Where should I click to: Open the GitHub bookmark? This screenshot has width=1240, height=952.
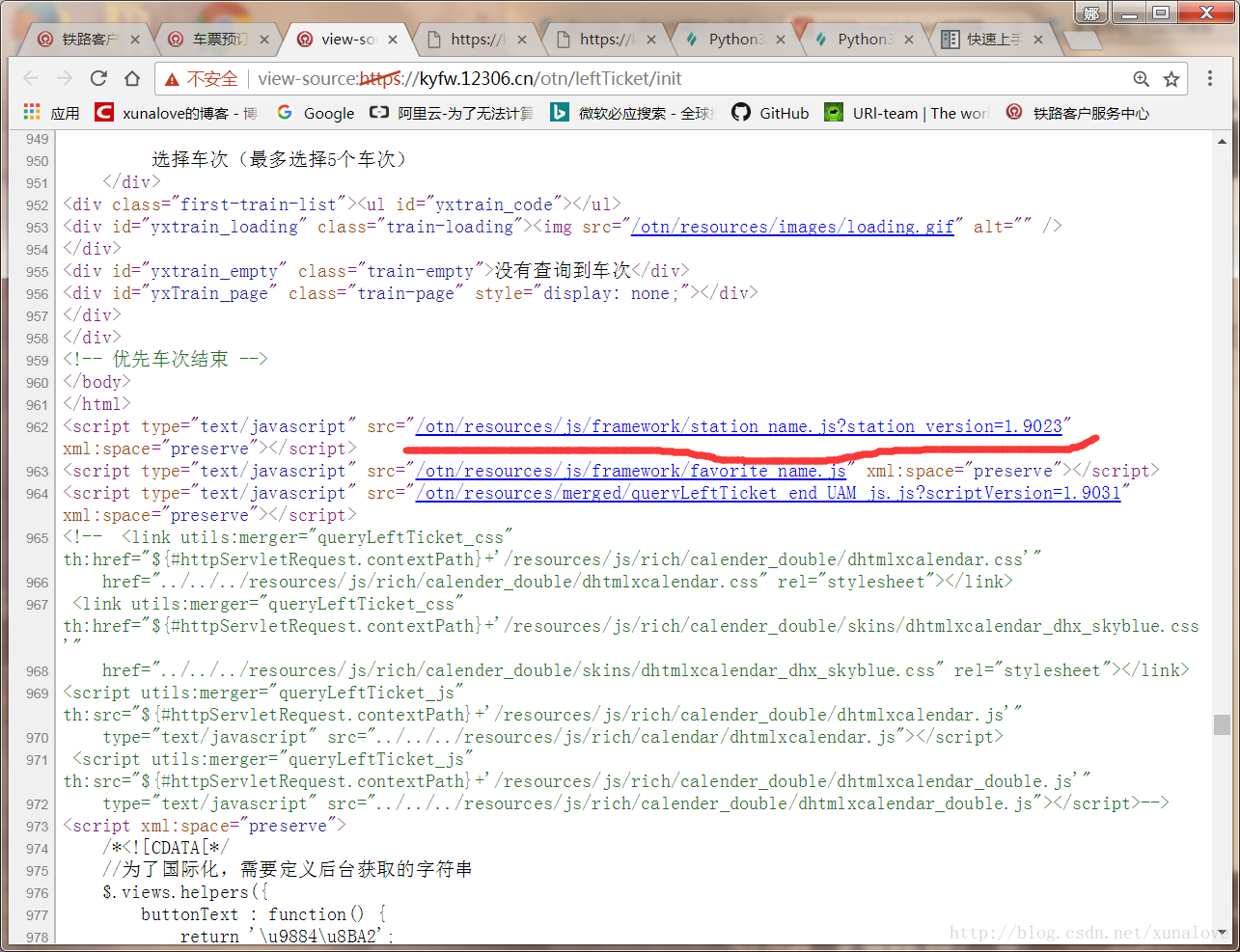tap(770, 113)
